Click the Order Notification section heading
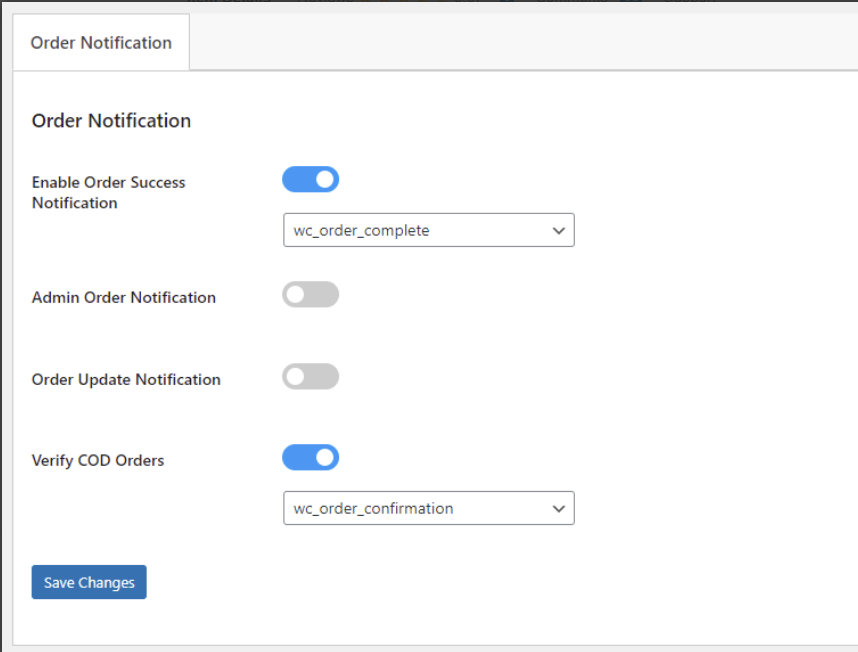Viewport: 858px width, 652px height. pyautogui.click(x=111, y=121)
